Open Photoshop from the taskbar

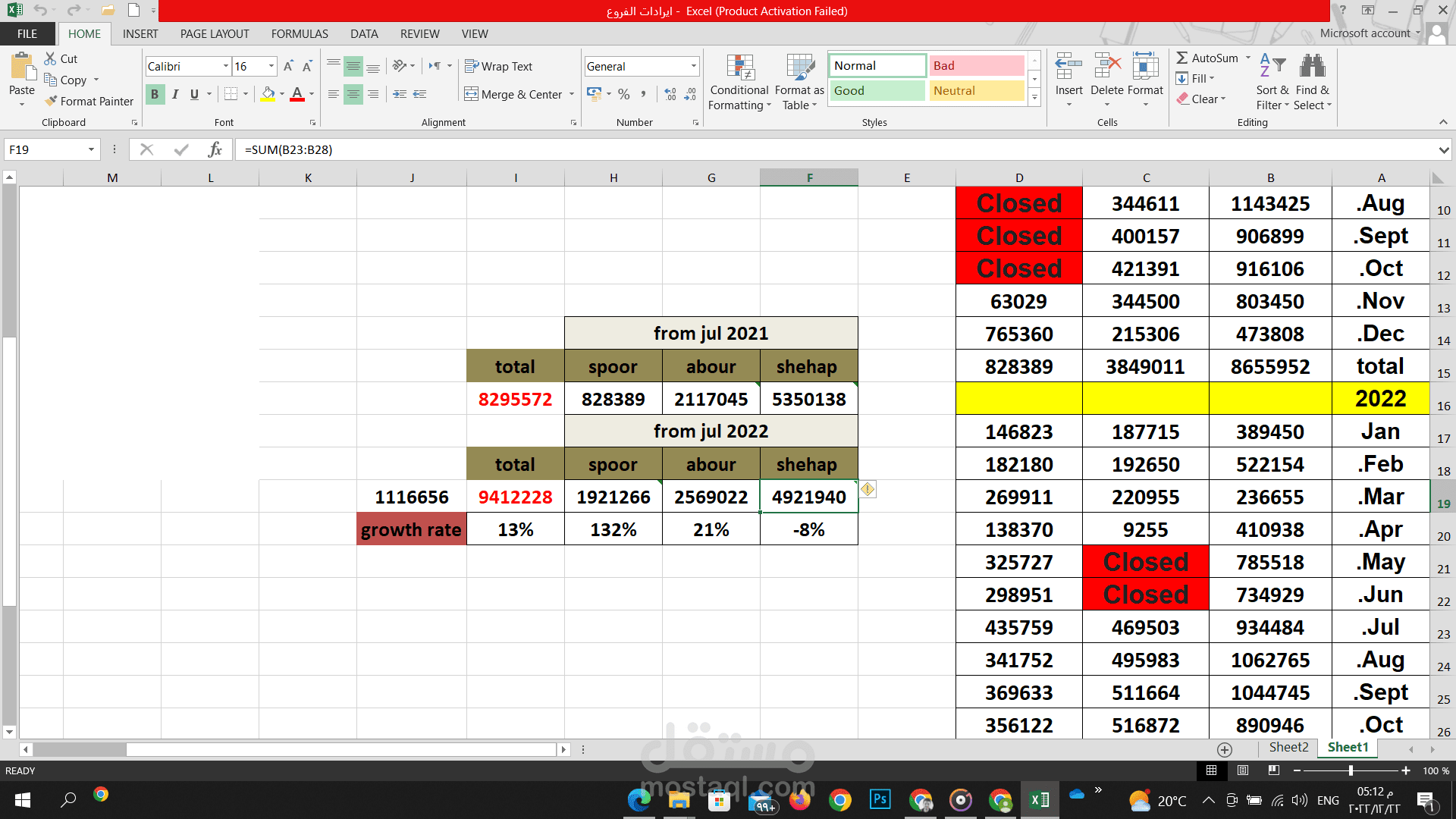pyautogui.click(x=880, y=799)
